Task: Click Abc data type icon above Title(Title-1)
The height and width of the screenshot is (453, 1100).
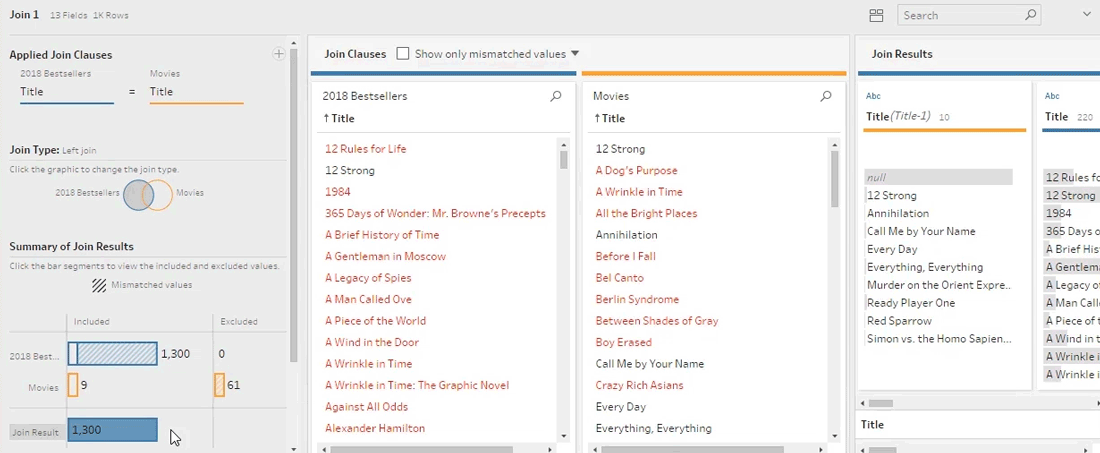Action: point(873,96)
